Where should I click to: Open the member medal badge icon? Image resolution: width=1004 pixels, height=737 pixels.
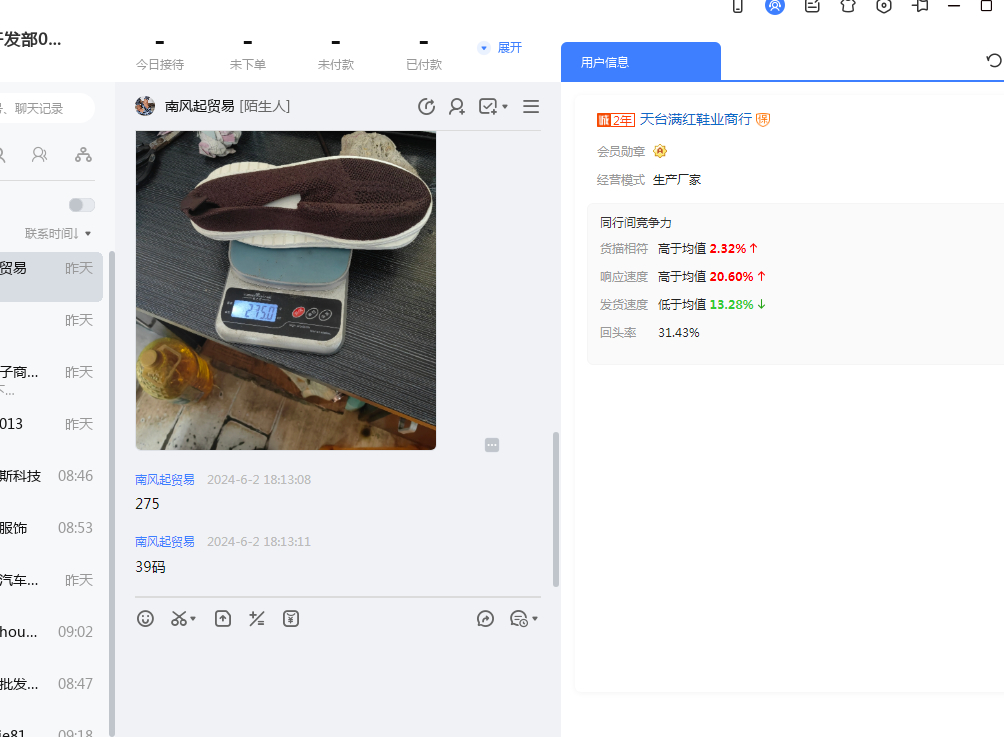coord(660,151)
